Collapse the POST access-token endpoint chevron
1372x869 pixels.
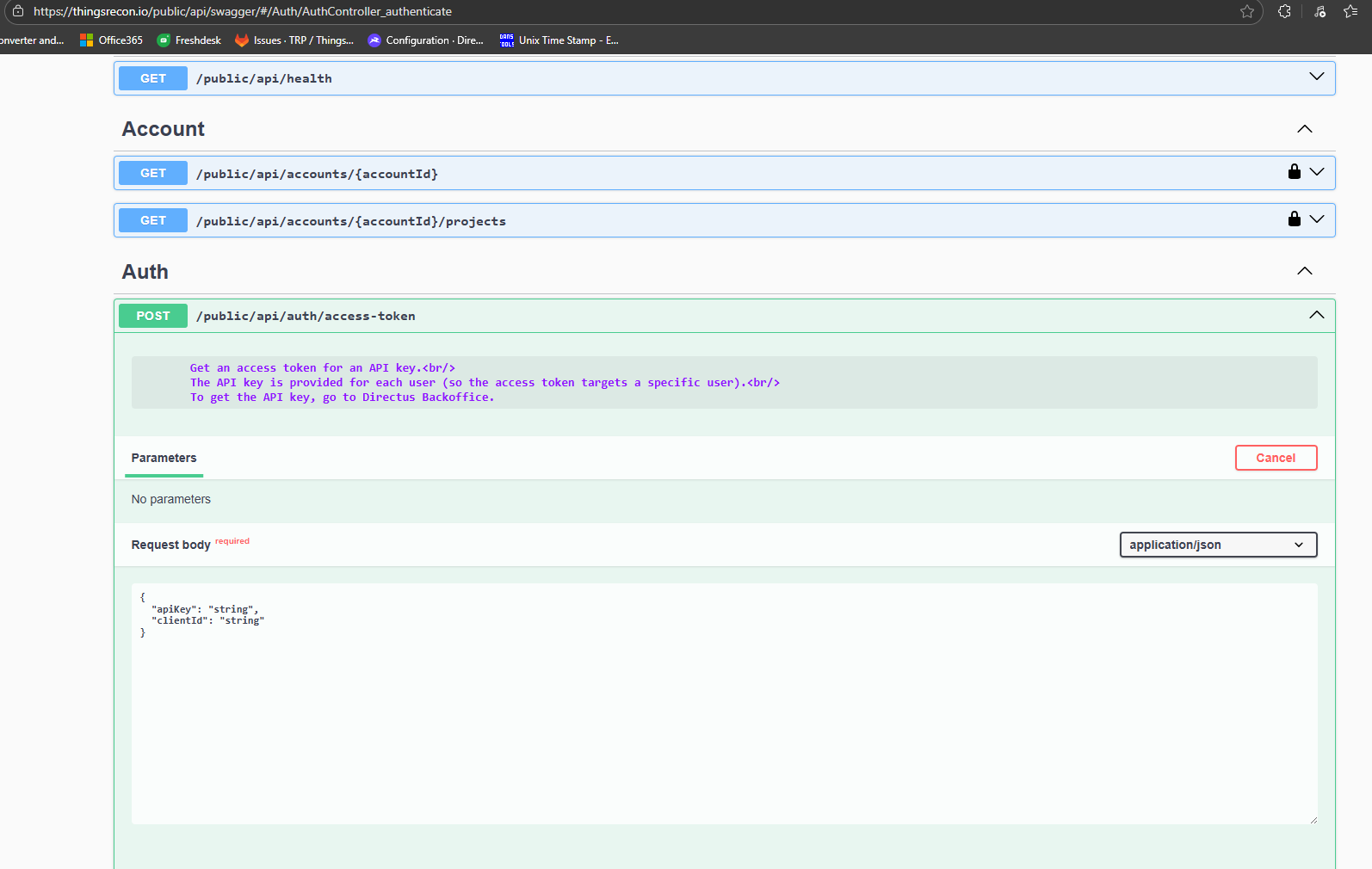(1316, 315)
